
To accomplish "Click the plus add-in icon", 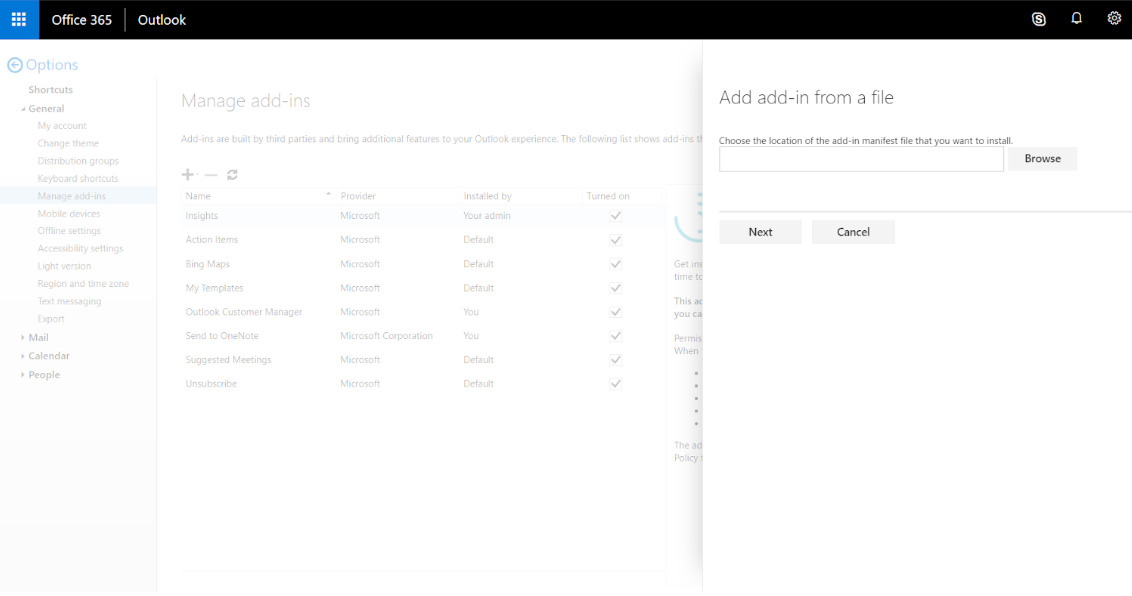I will pyautogui.click(x=188, y=175).
